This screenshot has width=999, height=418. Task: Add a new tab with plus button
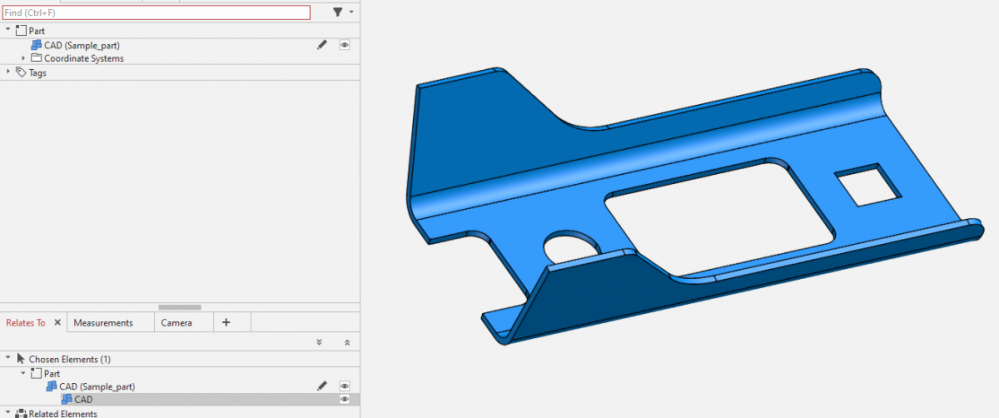tap(226, 322)
